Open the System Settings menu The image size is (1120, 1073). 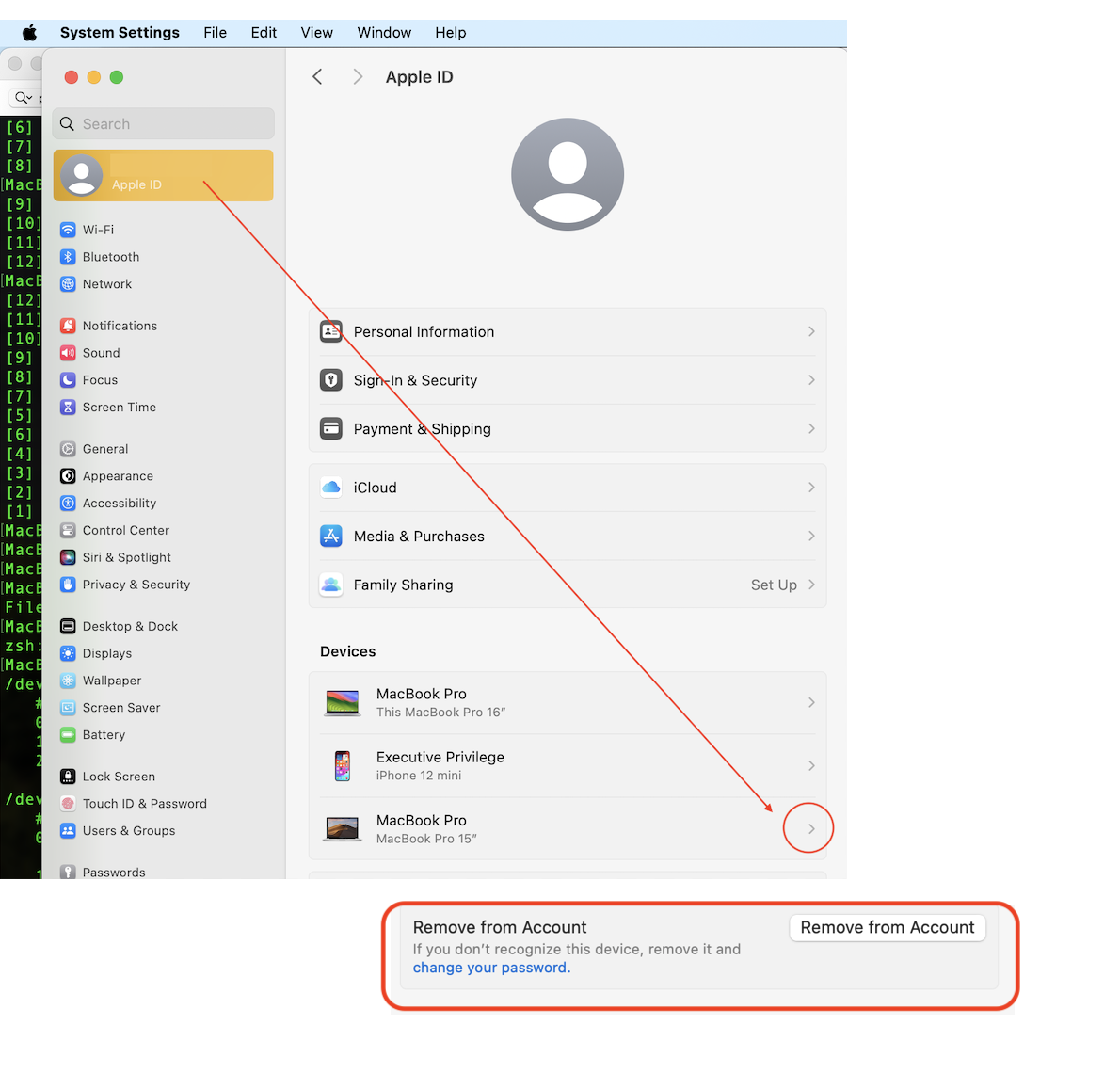coord(120,33)
